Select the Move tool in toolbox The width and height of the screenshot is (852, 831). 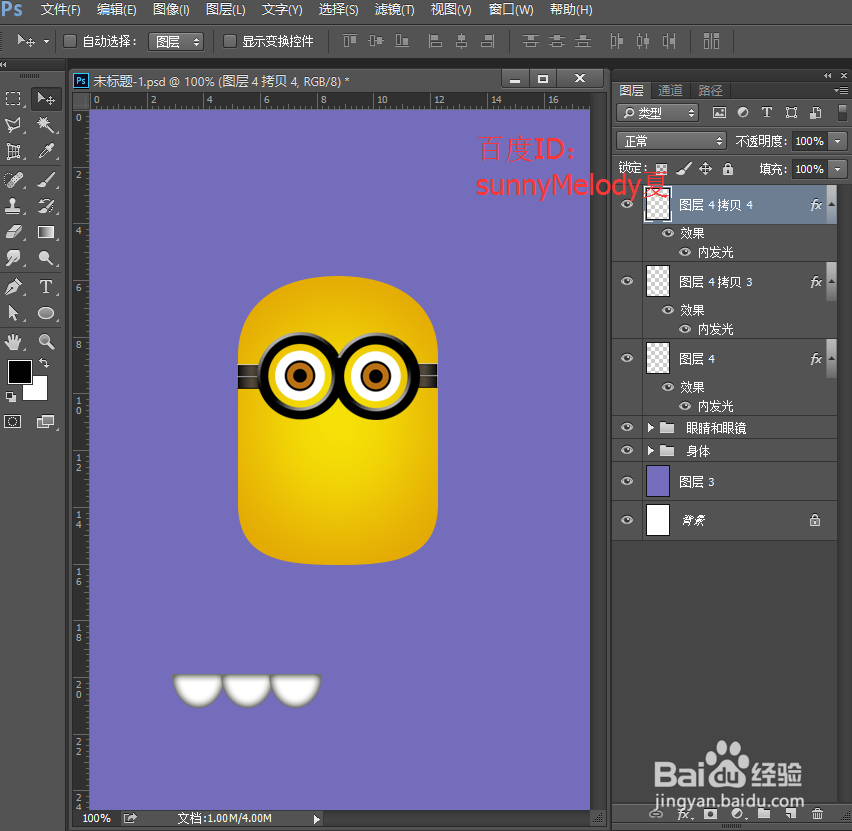(x=46, y=98)
